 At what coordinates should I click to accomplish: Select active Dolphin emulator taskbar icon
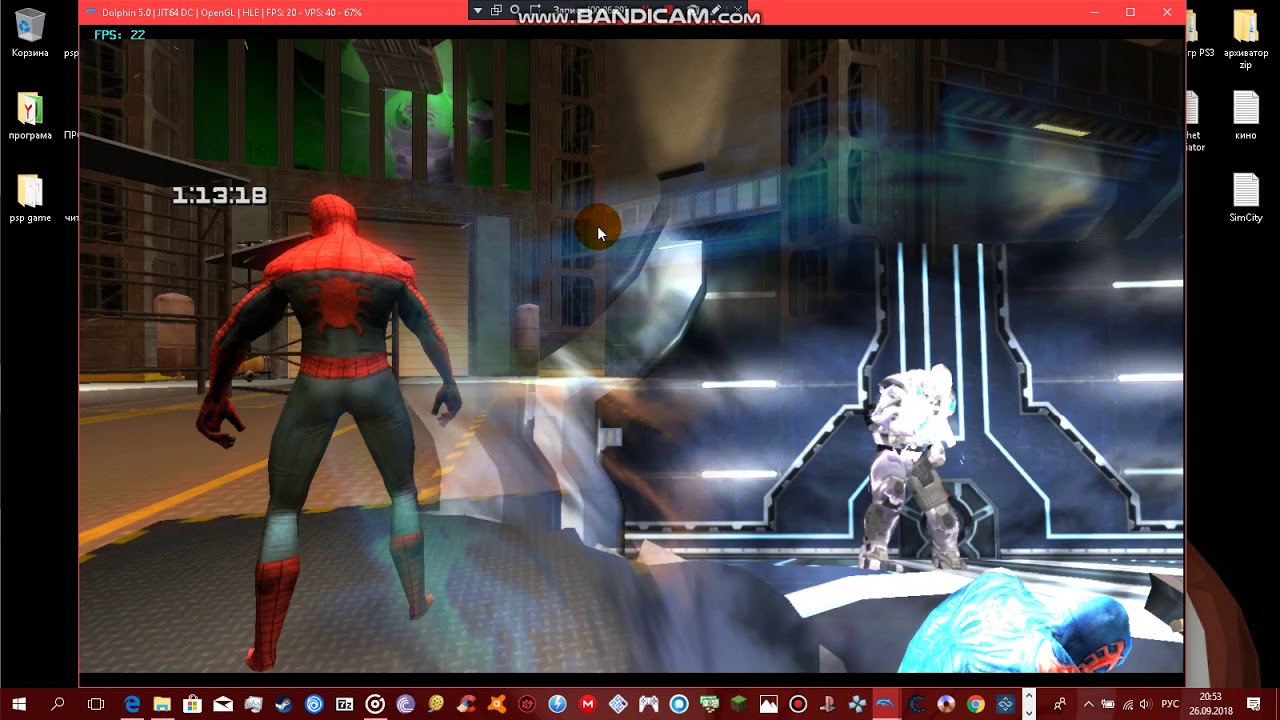[x=886, y=704]
